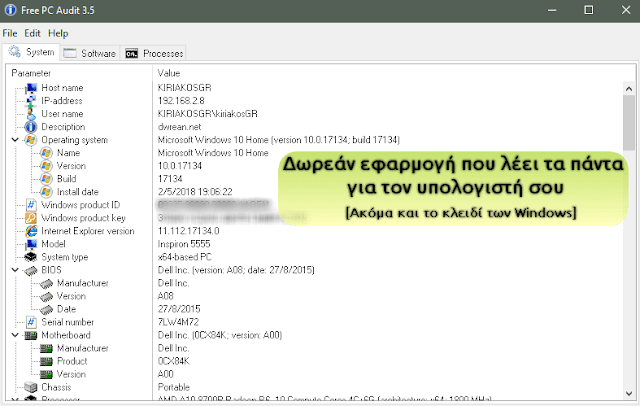This screenshot has width=640, height=406.
Task: Switch to the Processes tab
Action: coord(154,53)
